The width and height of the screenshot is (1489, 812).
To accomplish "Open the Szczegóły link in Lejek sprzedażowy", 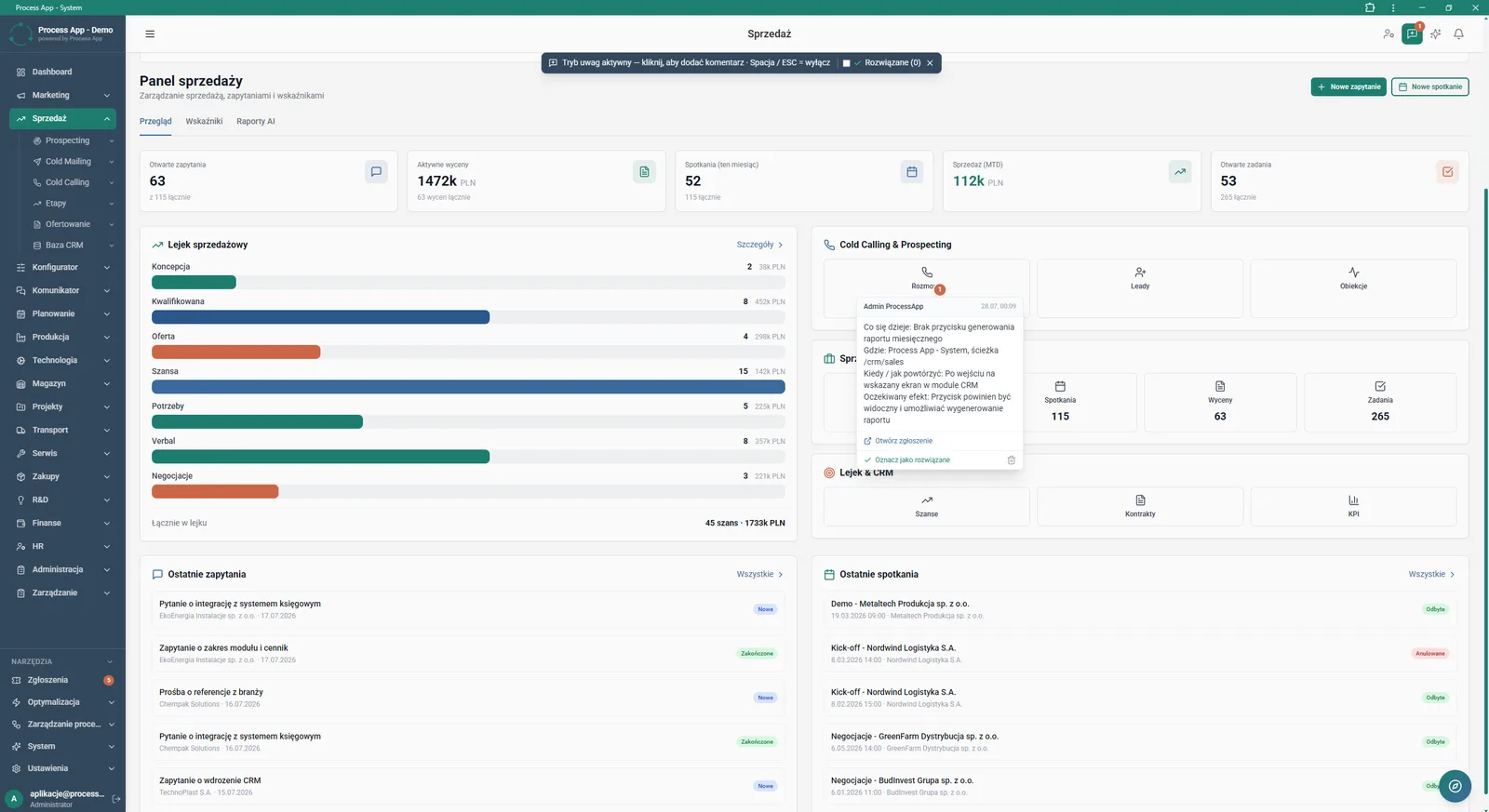I will tap(759, 245).
